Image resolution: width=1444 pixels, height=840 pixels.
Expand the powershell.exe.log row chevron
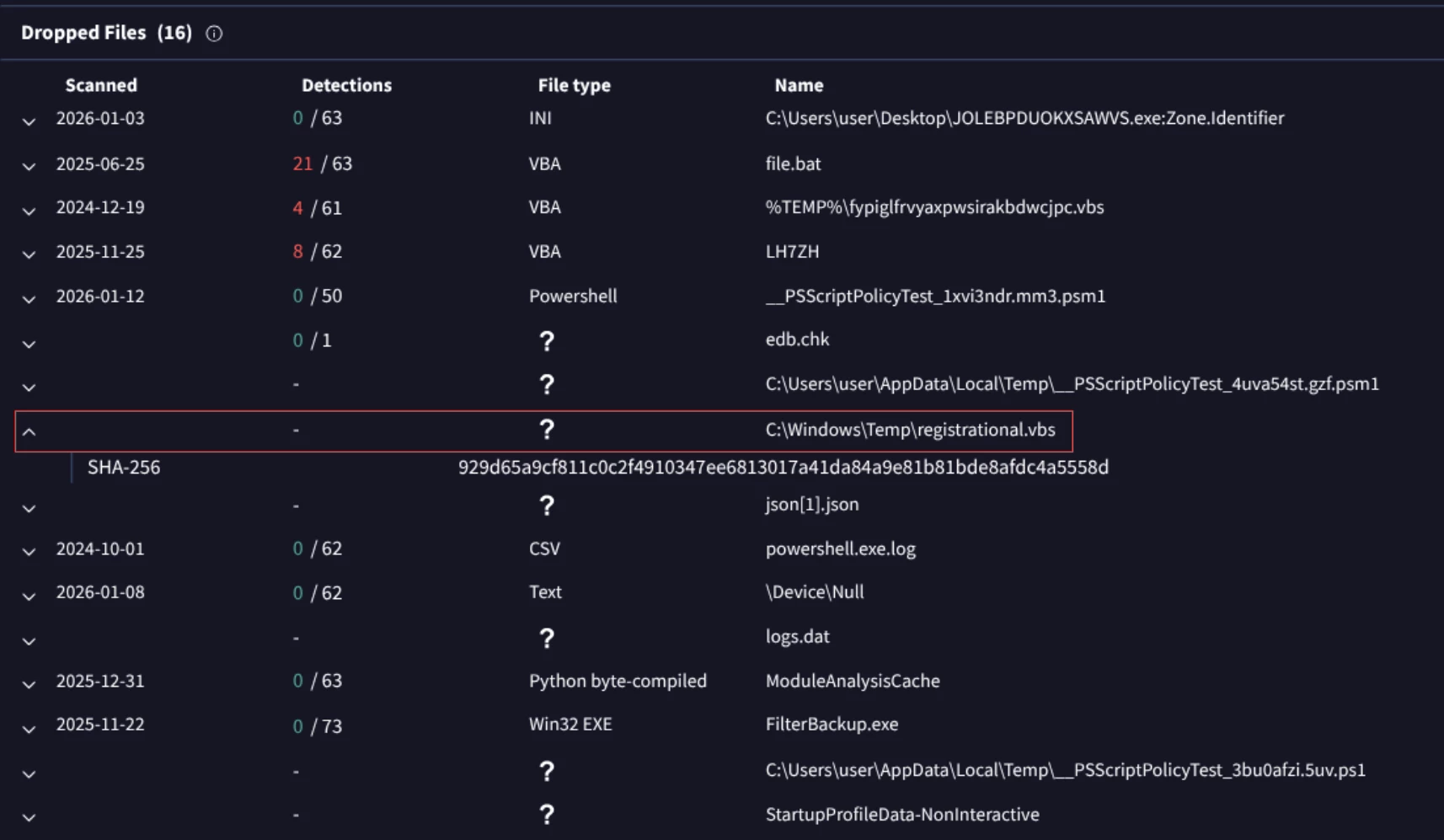[29, 552]
